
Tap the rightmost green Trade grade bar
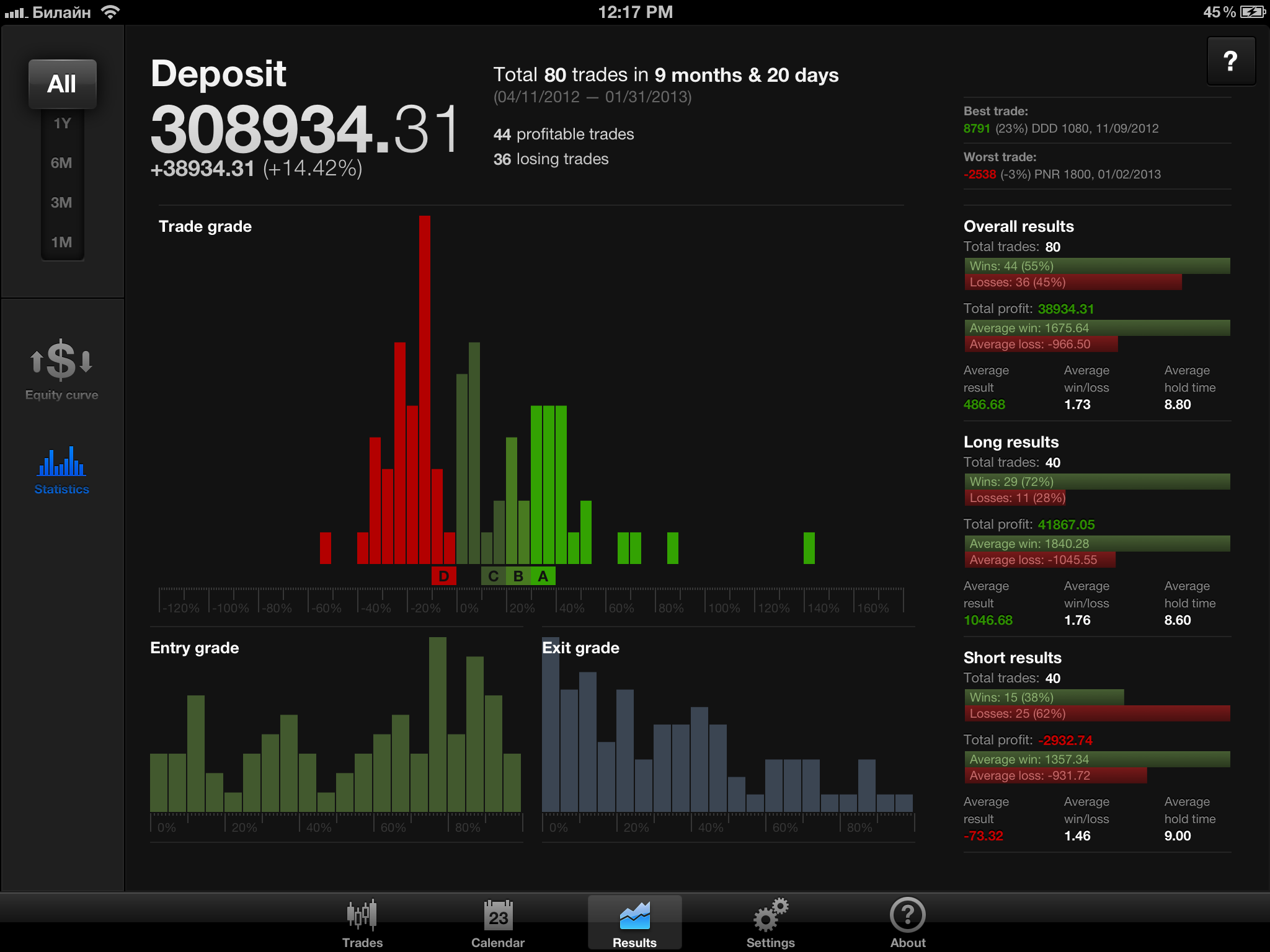click(x=809, y=548)
